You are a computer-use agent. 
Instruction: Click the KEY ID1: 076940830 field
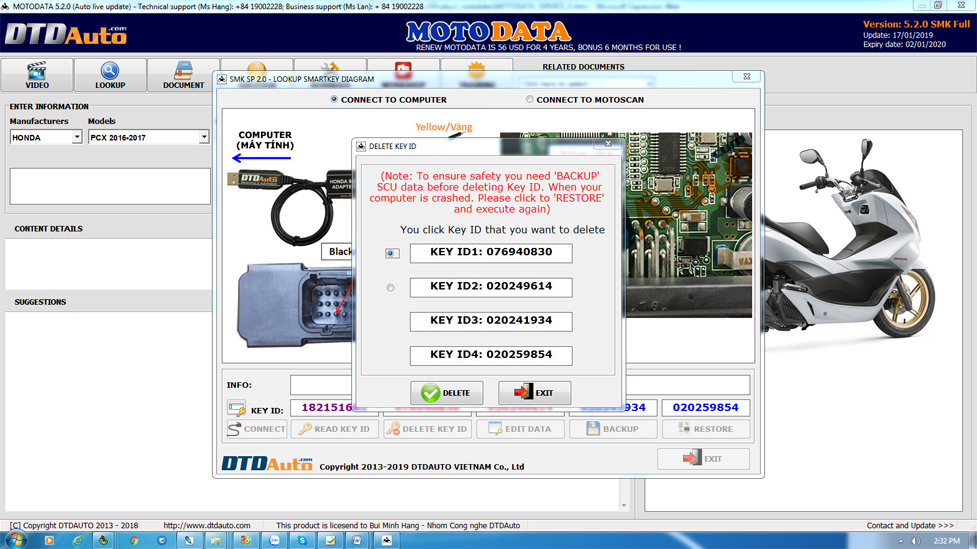491,252
